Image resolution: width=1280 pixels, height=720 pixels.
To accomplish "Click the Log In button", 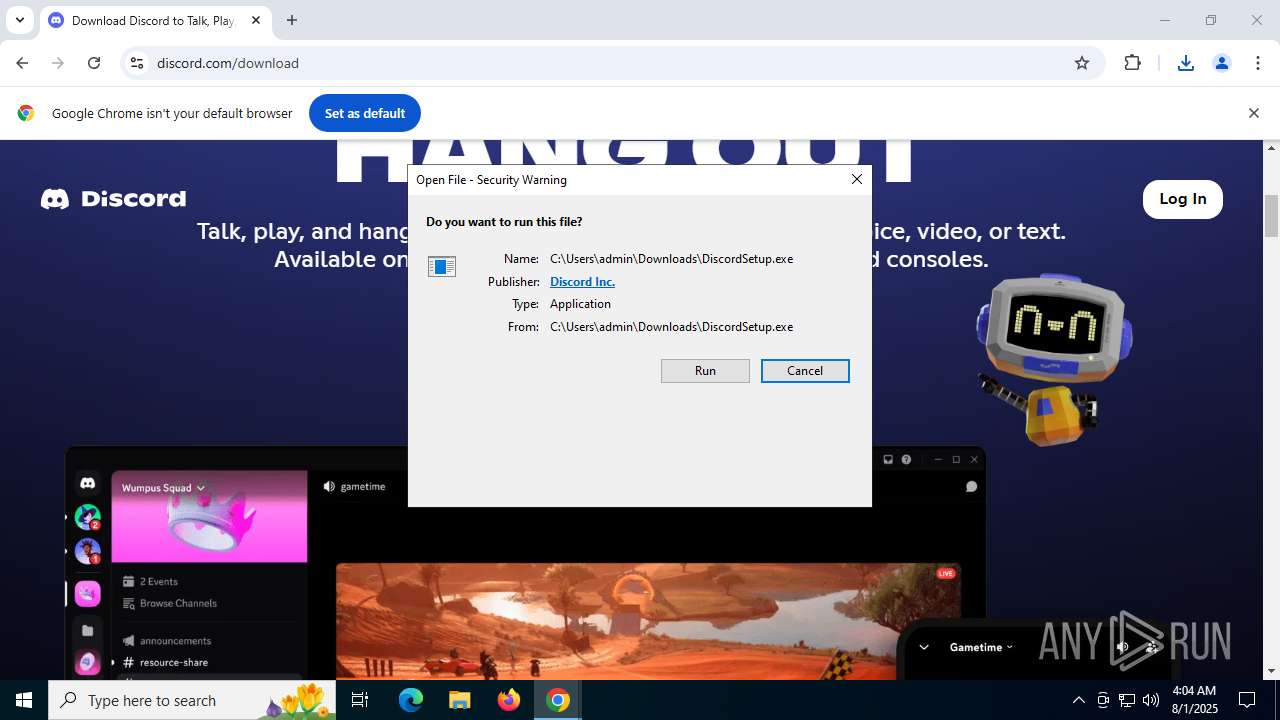I will [x=1183, y=199].
